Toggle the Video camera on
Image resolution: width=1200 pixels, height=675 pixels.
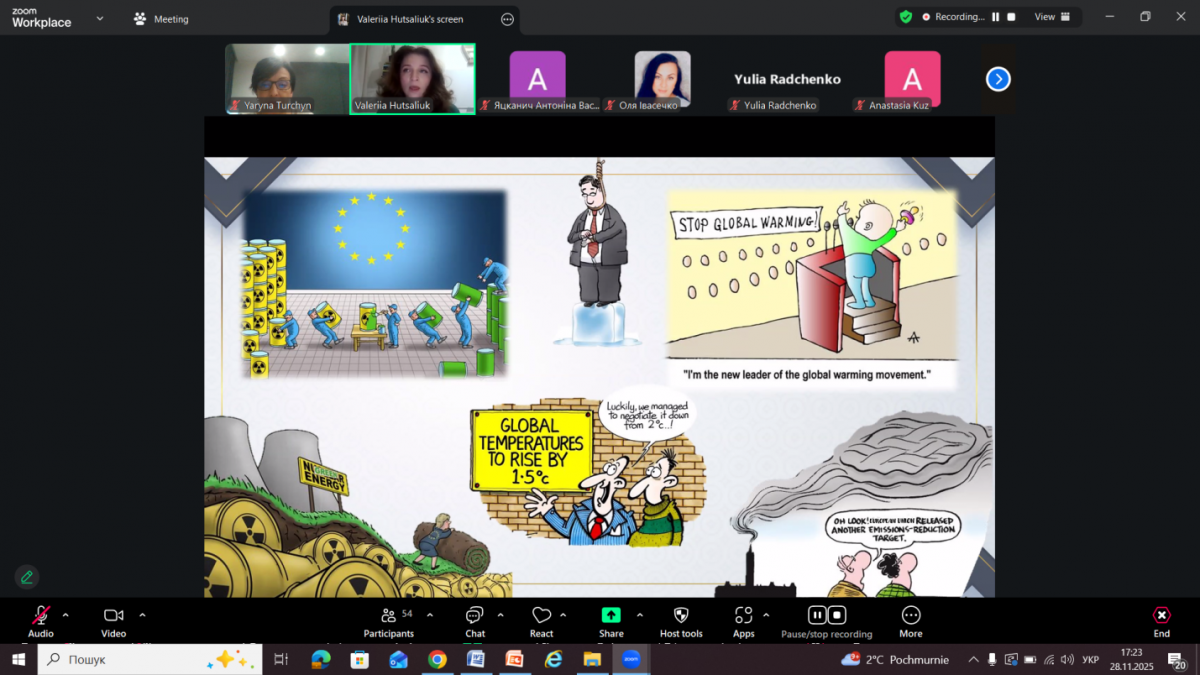(x=113, y=616)
